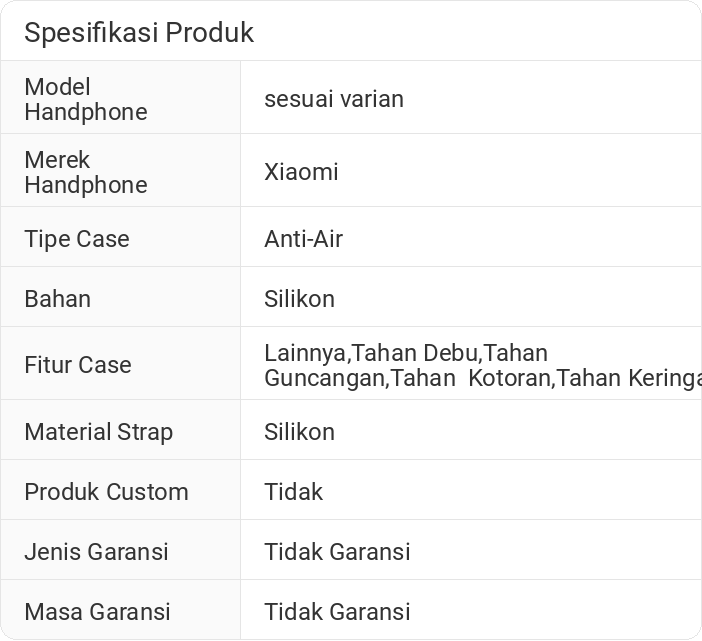This screenshot has height=641, width=702.
Task: Click the Xiaomi brand value
Action: (301, 172)
